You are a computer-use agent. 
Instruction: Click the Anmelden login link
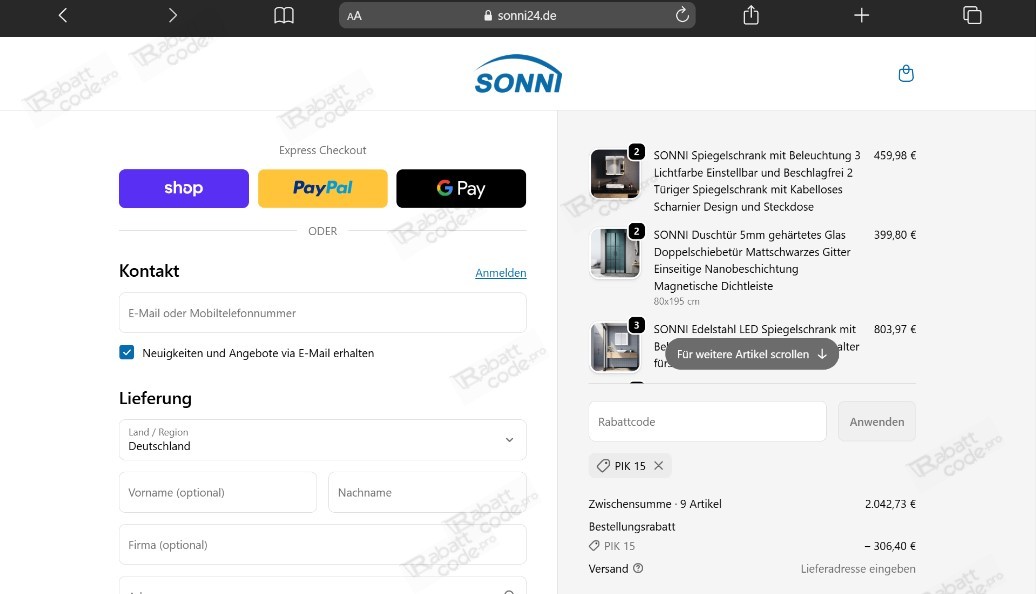pyautogui.click(x=500, y=273)
